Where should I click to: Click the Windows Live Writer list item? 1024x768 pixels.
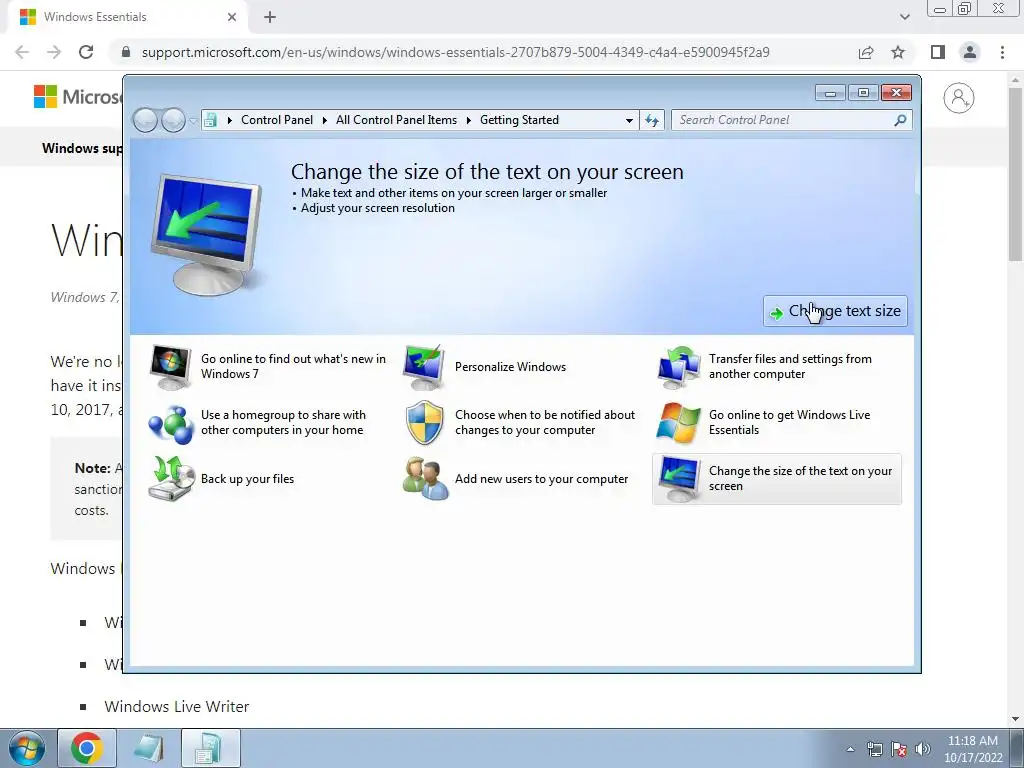pyautogui.click(x=176, y=707)
